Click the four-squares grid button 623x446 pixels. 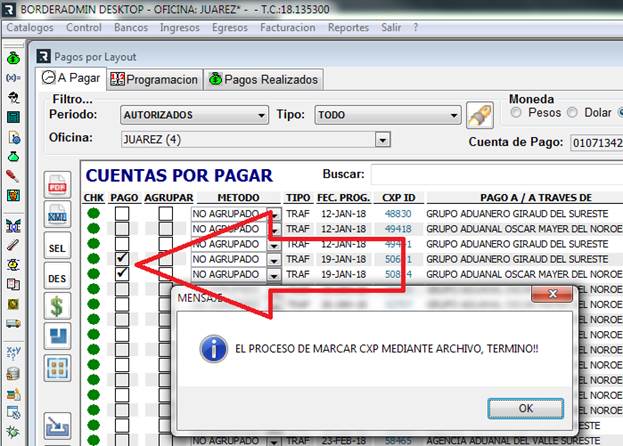point(57,368)
